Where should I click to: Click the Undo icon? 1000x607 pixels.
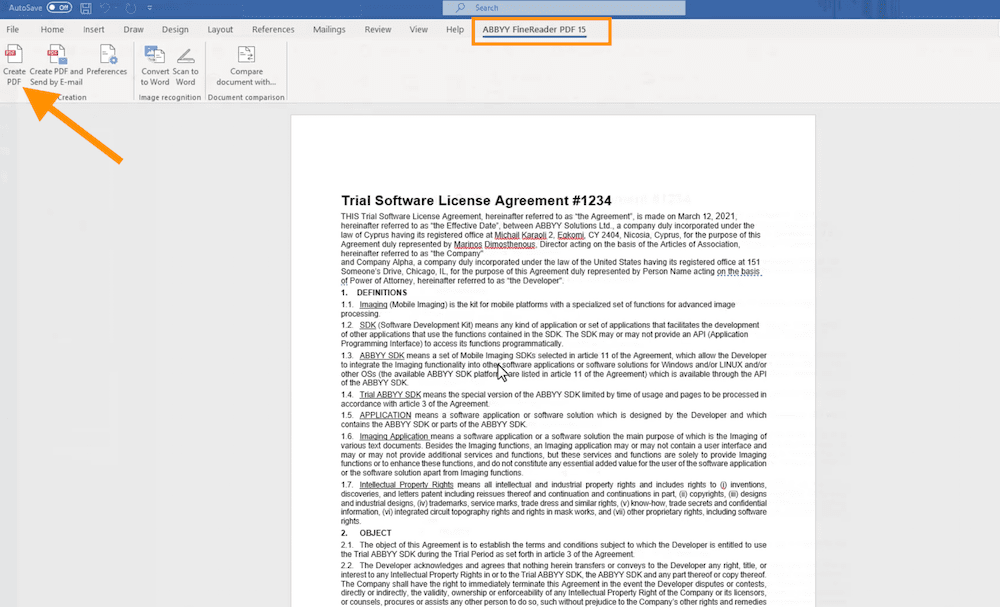tap(105, 8)
